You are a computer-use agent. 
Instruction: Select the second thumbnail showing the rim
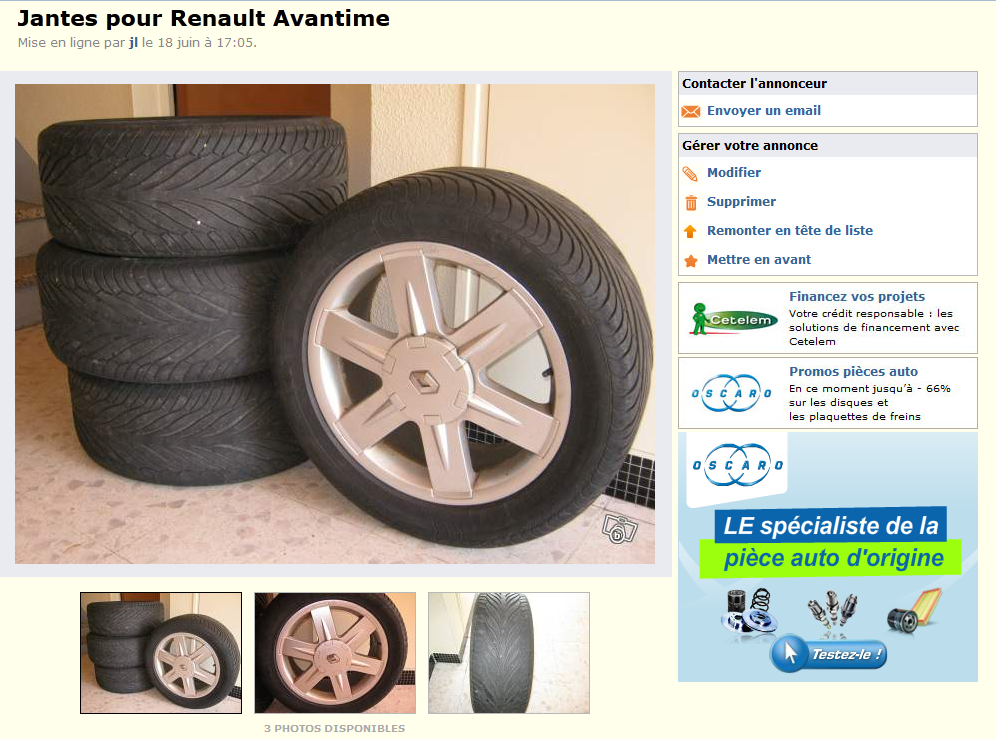coord(335,653)
